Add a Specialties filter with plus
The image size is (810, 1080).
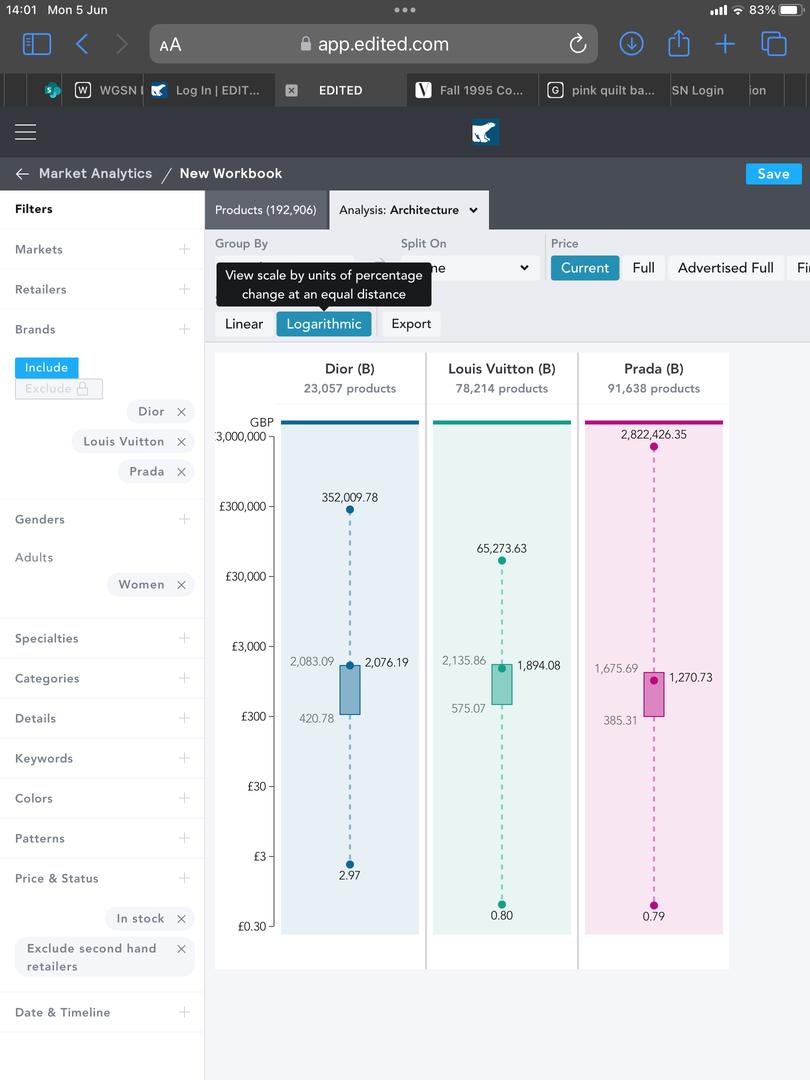[185, 638]
